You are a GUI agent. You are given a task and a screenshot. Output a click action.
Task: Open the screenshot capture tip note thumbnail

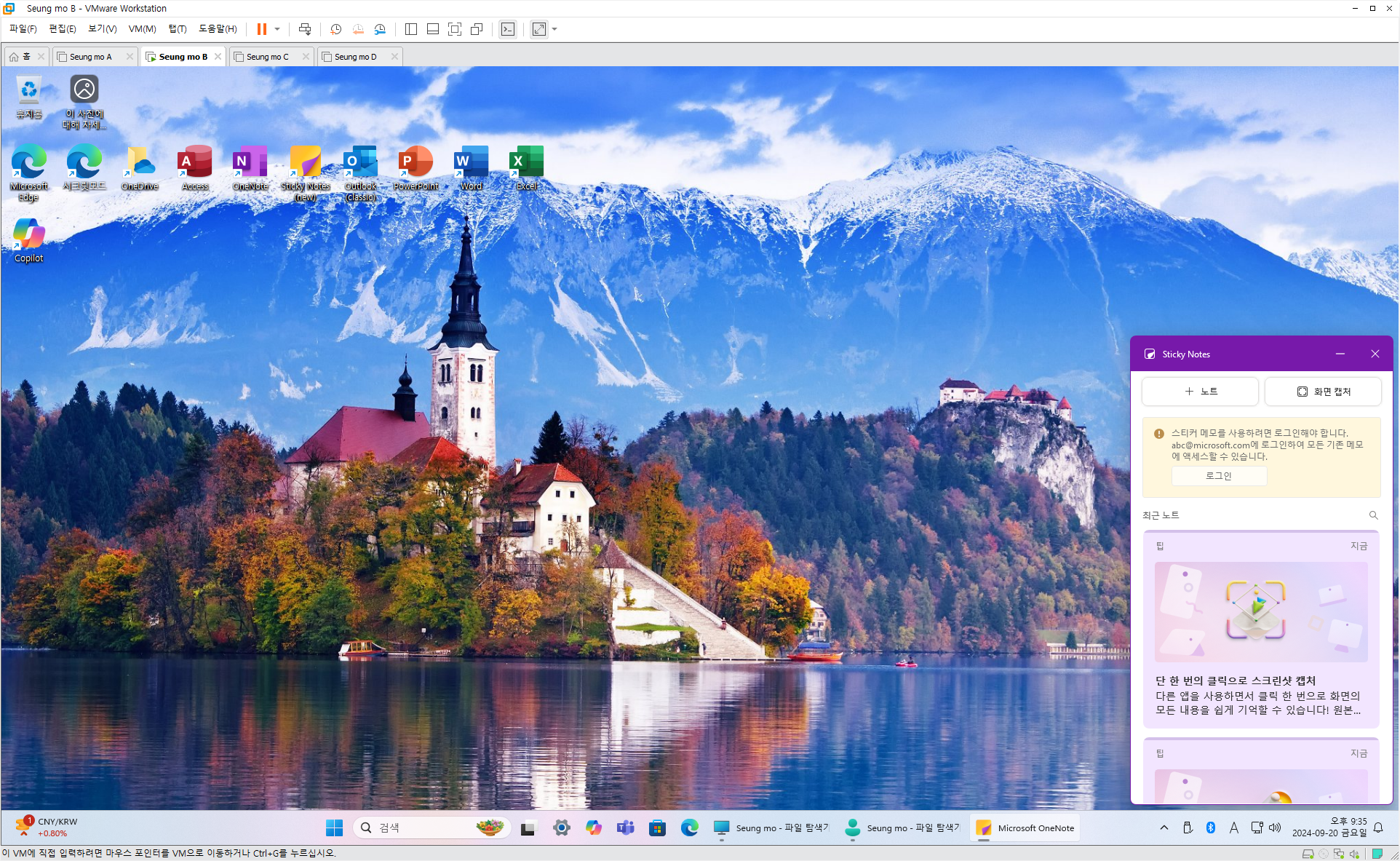click(1260, 612)
